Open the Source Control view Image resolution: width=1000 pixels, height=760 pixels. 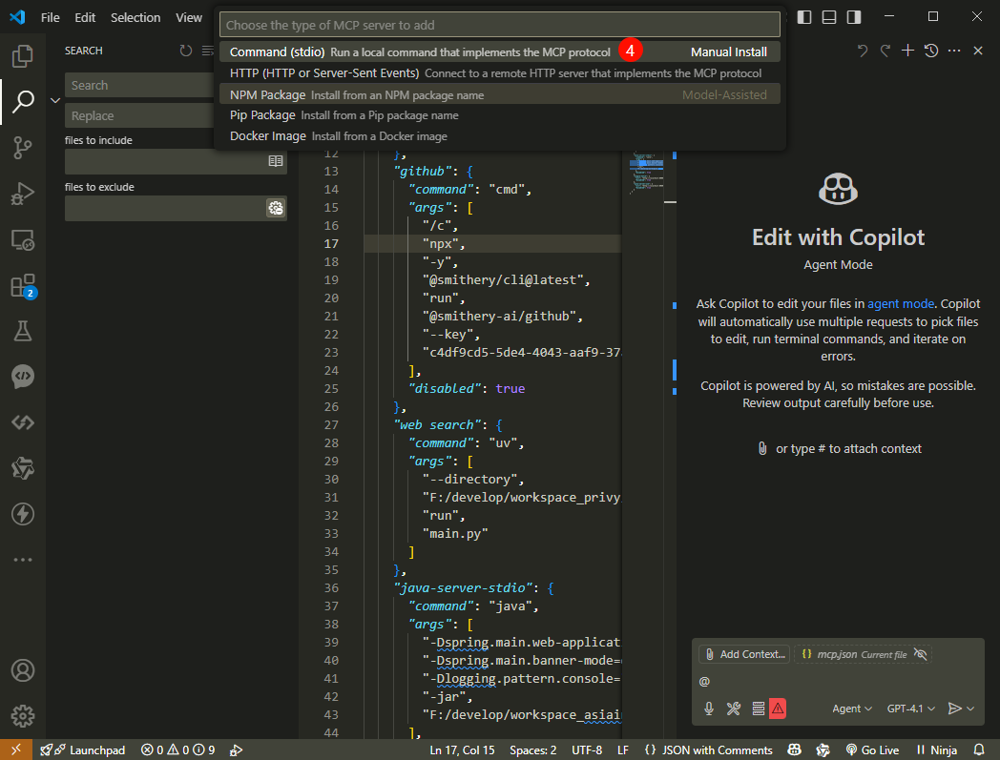point(22,148)
